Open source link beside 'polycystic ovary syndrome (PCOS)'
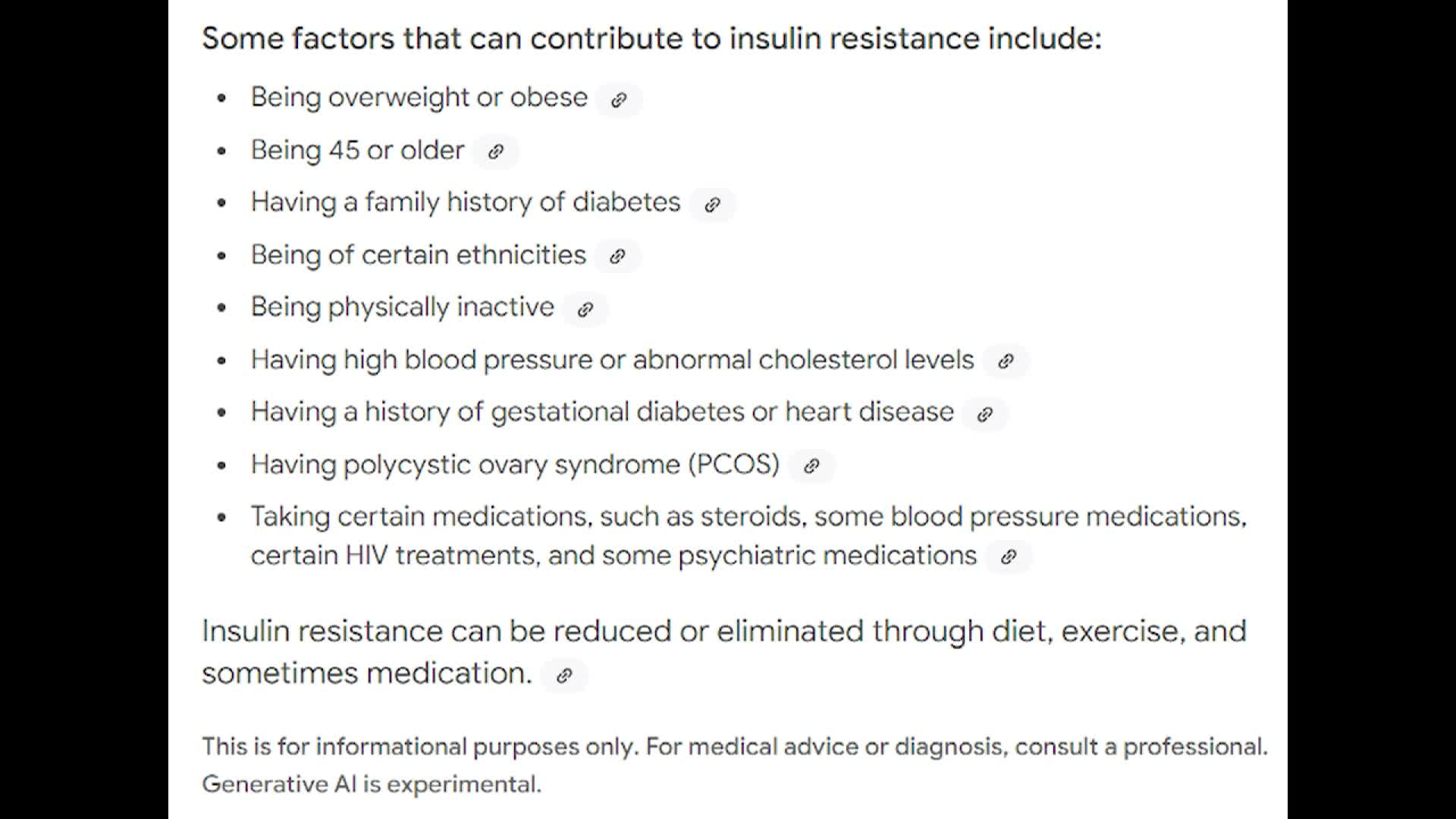Screen dimensions: 1456x819 (811, 466)
